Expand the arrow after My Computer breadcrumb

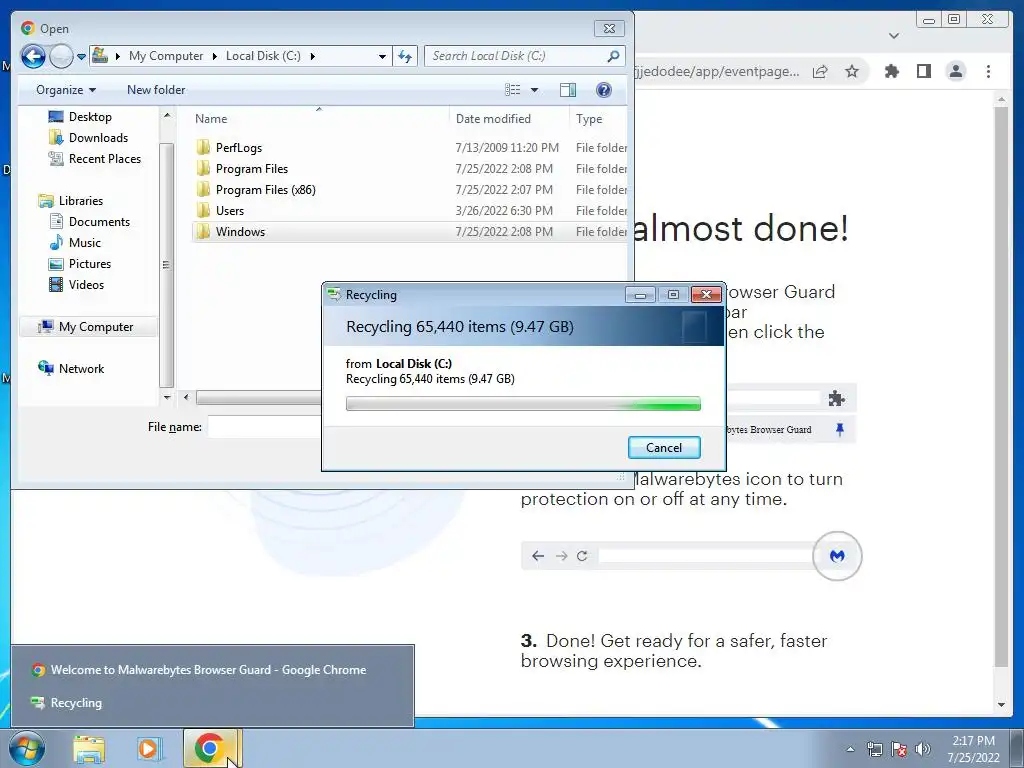coord(214,57)
